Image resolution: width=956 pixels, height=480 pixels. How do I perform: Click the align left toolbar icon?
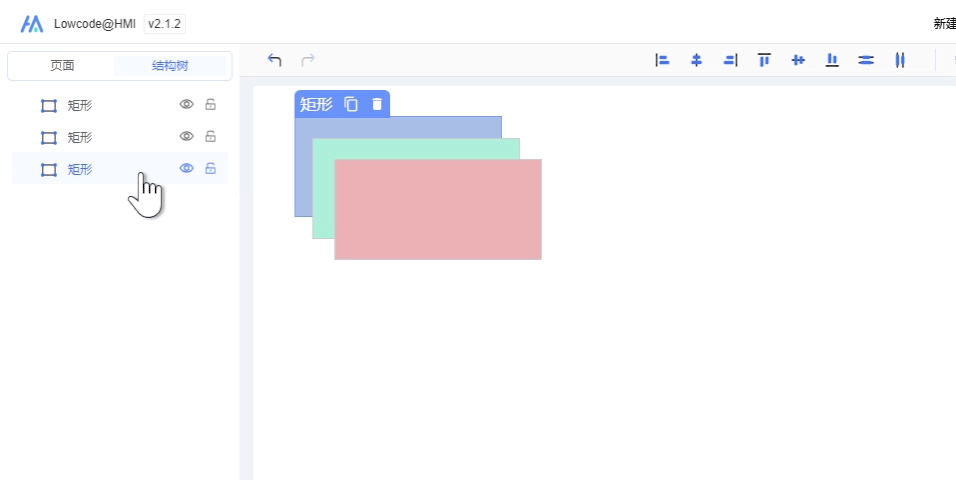coord(661,60)
